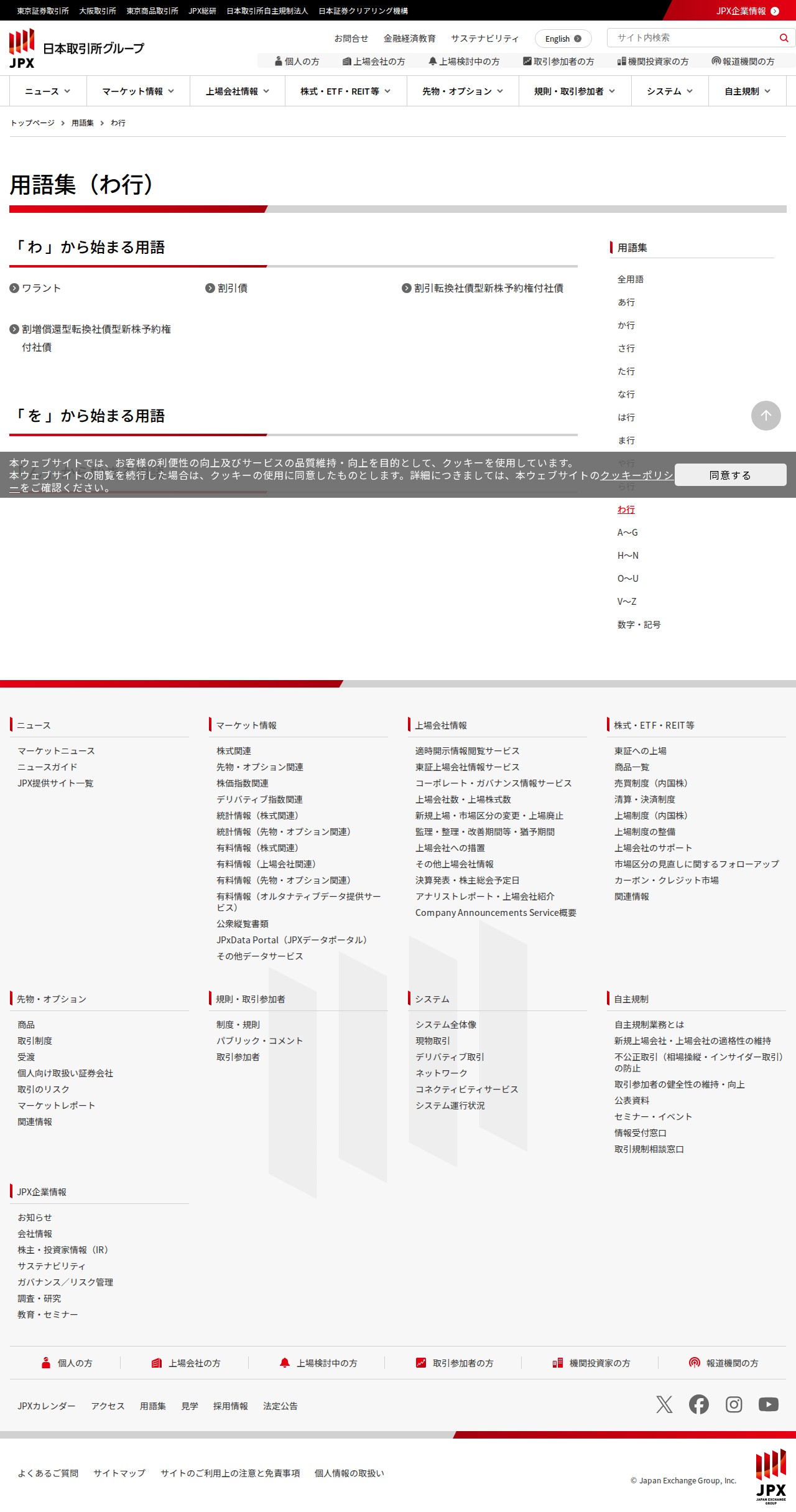Click the header 取引参加者の方 chart icon
This screenshot has width=796, height=1512.
click(x=527, y=61)
